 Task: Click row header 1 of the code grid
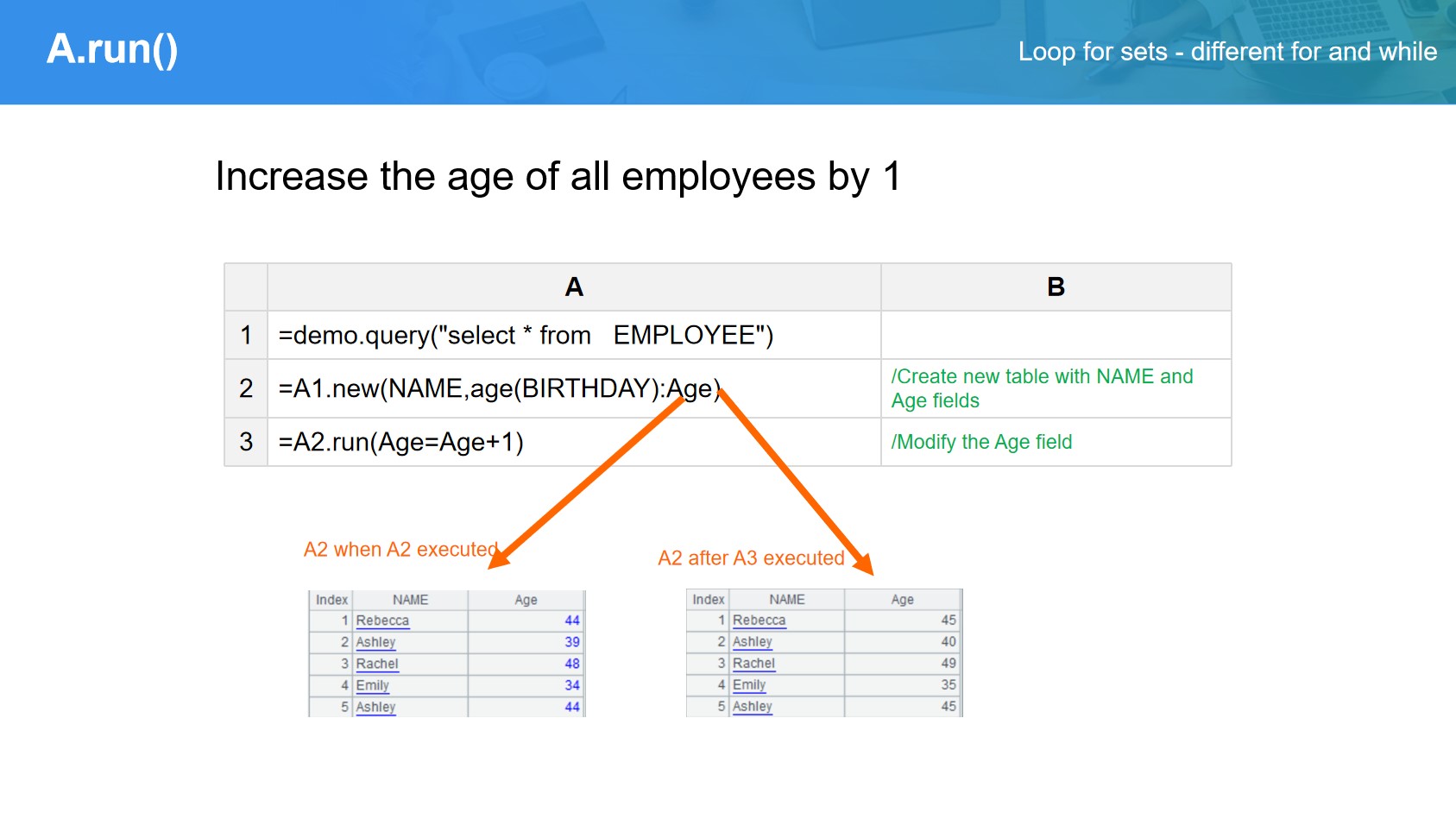pyautogui.click(x=246, y=335)
